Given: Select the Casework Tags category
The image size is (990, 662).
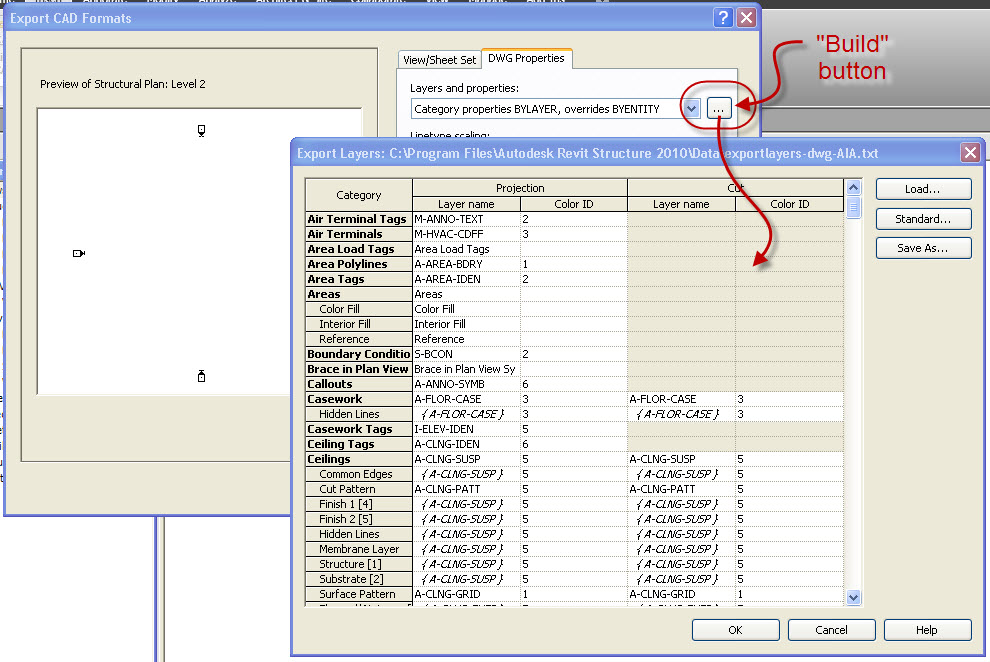Looking at the screenshot, I should click(x=359, y=429).
